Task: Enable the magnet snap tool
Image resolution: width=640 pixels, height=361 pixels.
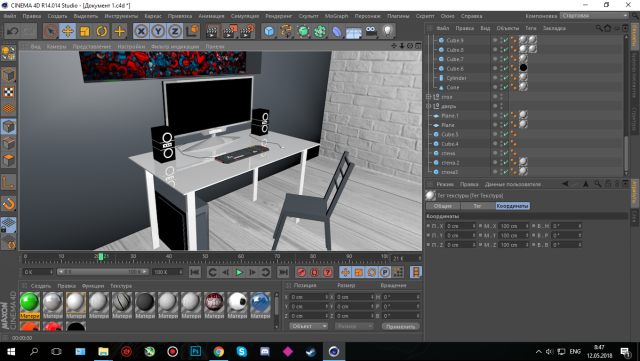Action: click(9, 203)
